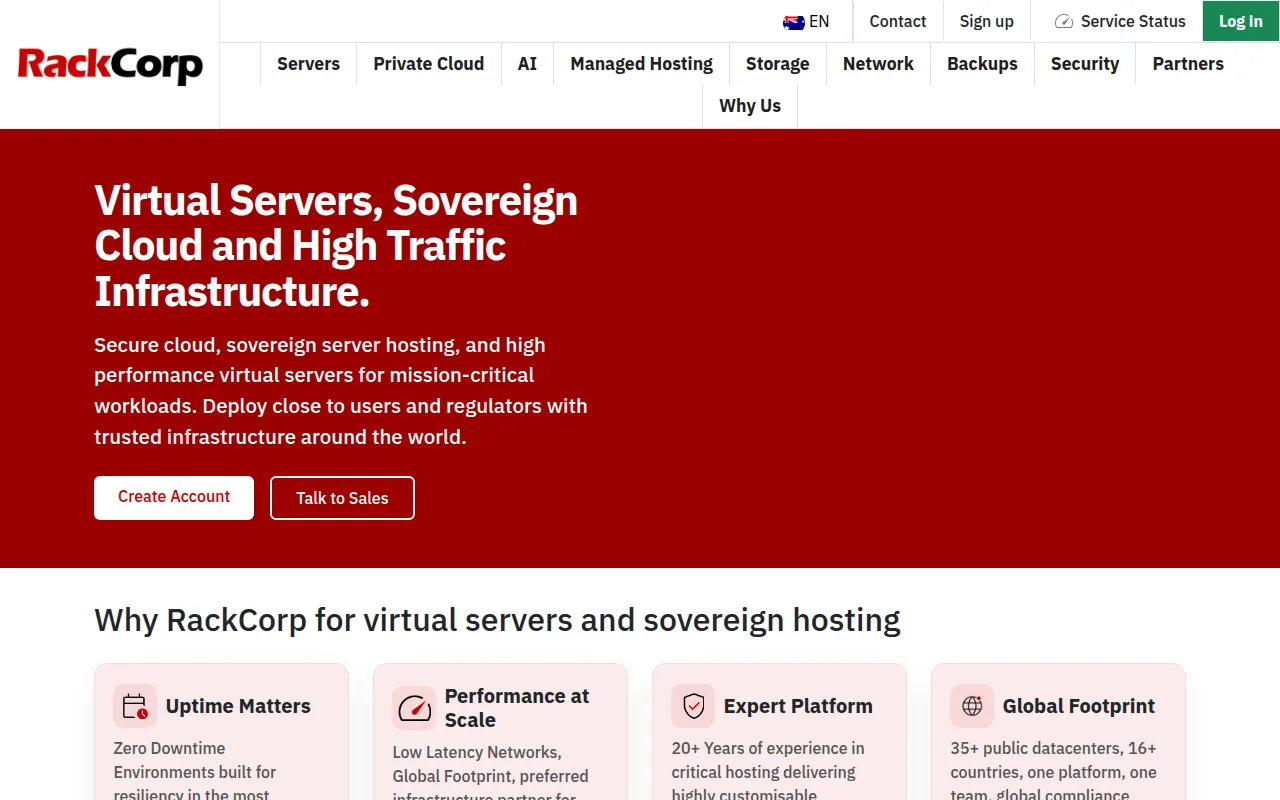This screenshot has width=1280, height=800.
Task: Click the Global Footprint globe icon
Action: click(x=972, y=706)
